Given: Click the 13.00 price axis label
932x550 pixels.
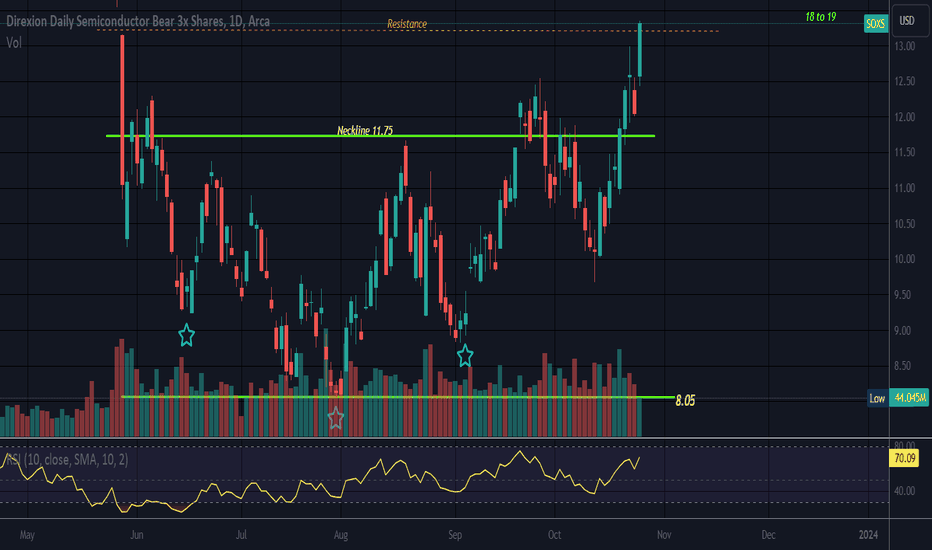Looking at the screenshot, I should (905, 46).
